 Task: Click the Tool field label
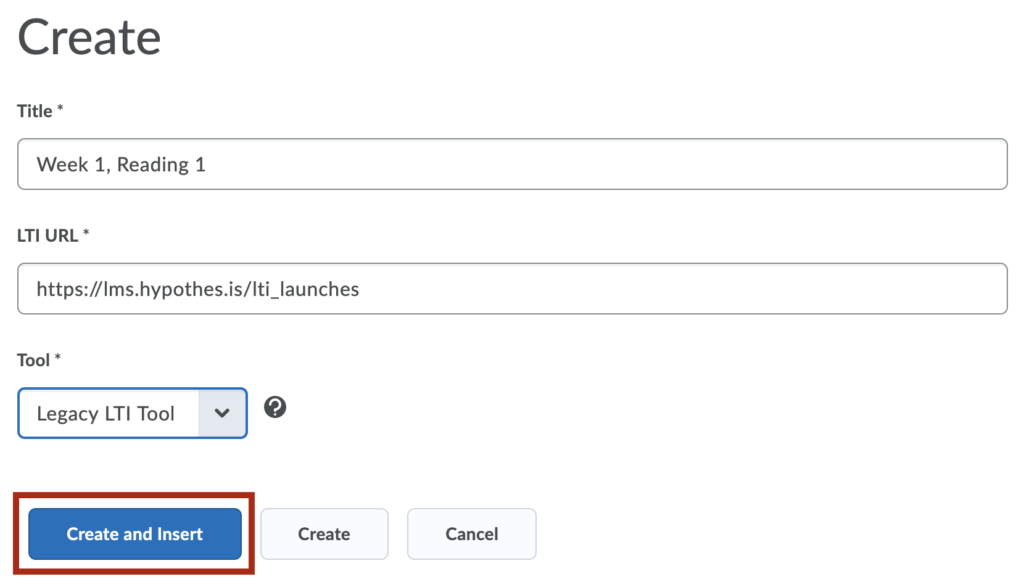tap(33, 360)
